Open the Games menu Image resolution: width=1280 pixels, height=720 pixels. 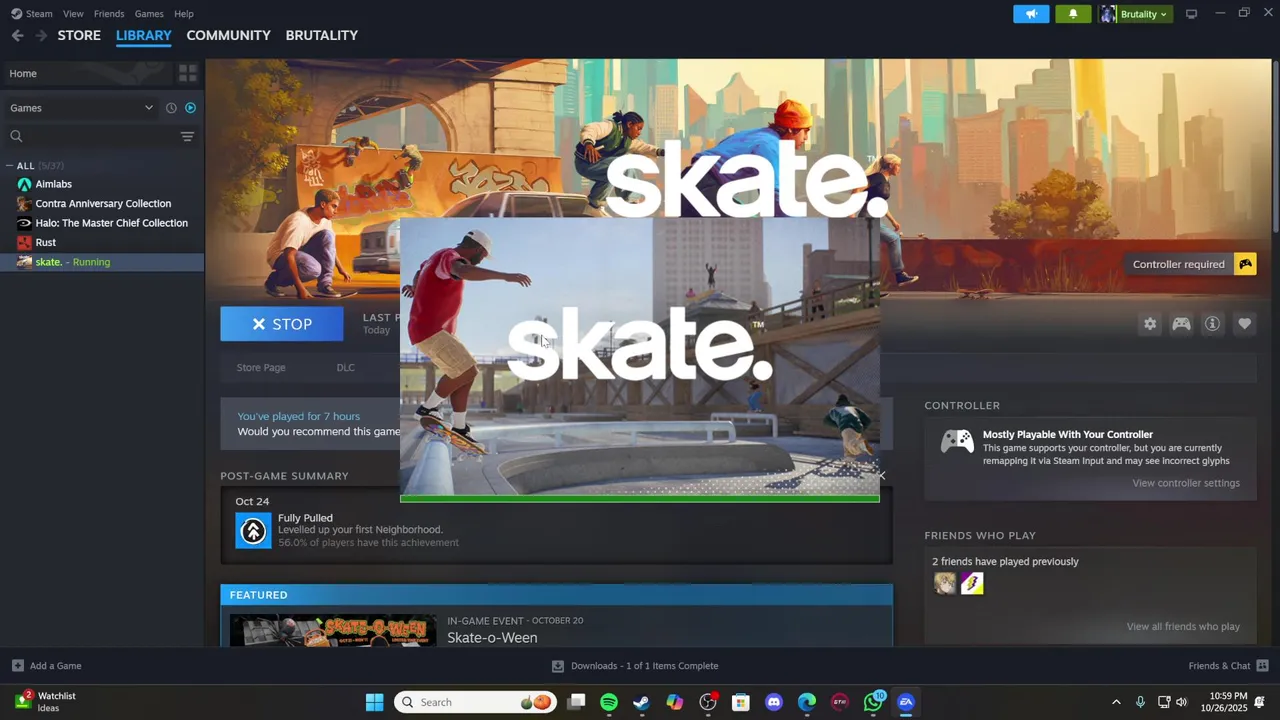coord(149,14)
